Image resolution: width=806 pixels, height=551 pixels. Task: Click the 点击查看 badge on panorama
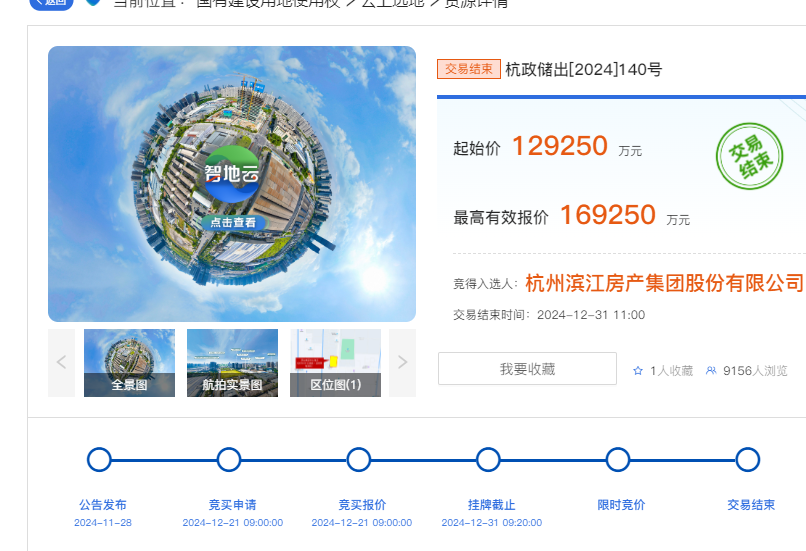233,223
